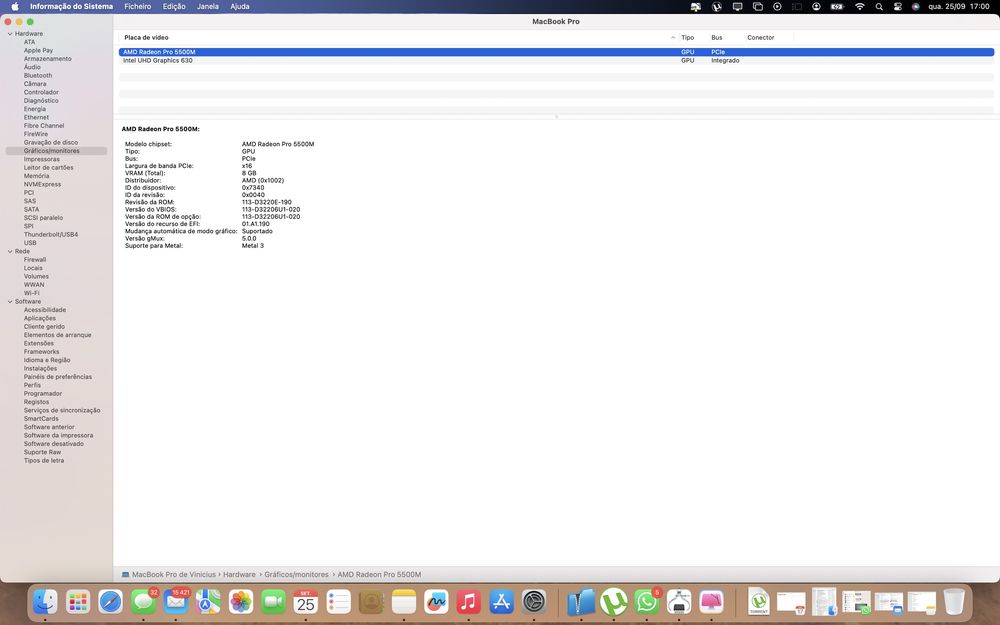Open battery status in menu bar
1000x625 pixels.
coord(837,6)
